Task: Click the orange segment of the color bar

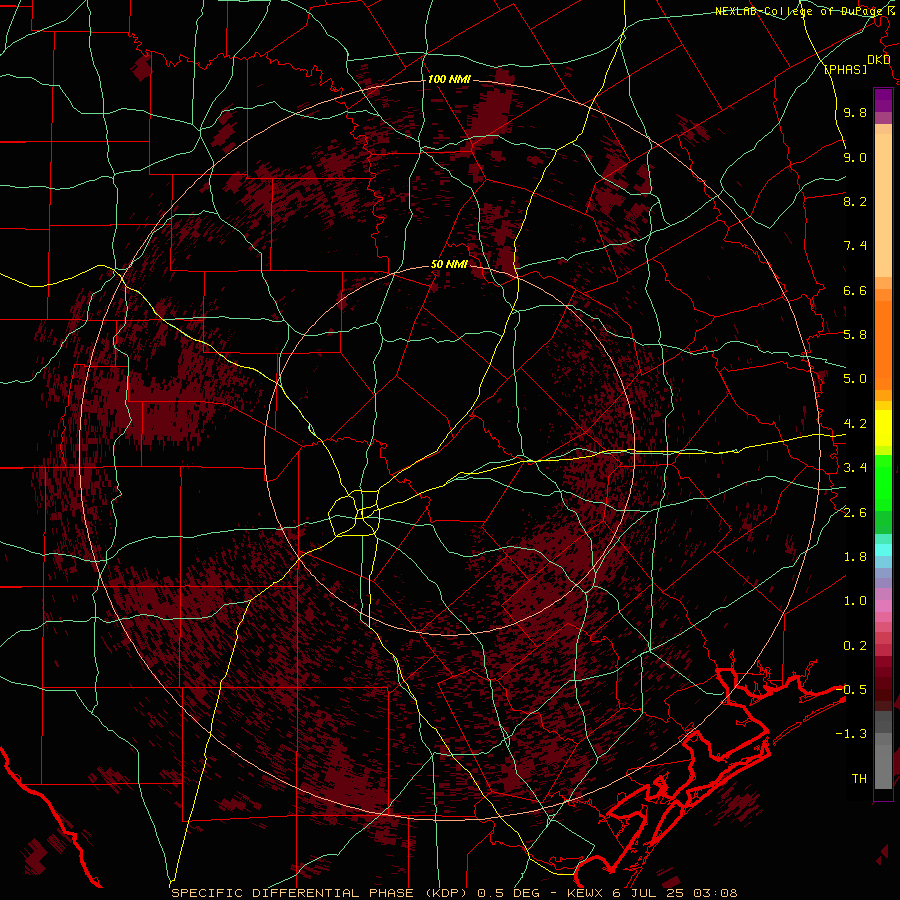Action: pos(883,346)
